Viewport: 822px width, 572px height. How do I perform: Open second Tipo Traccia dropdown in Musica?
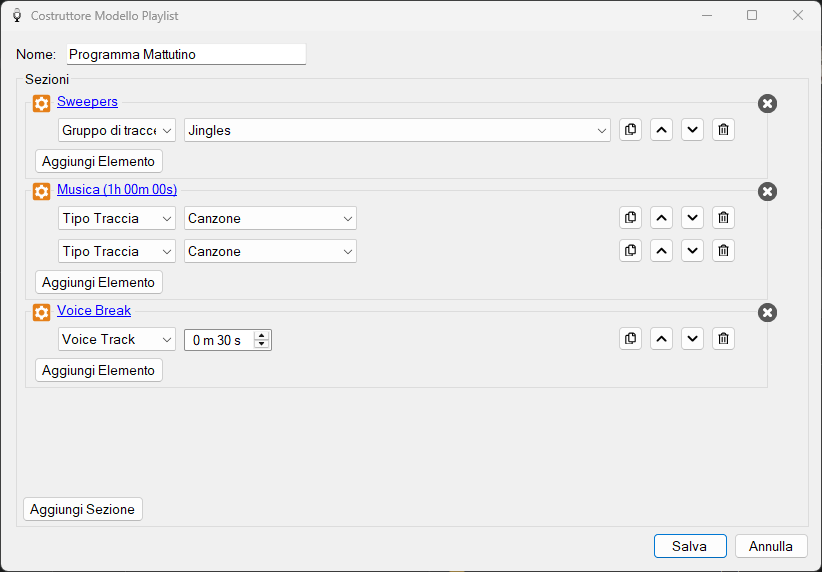(116, 251)
